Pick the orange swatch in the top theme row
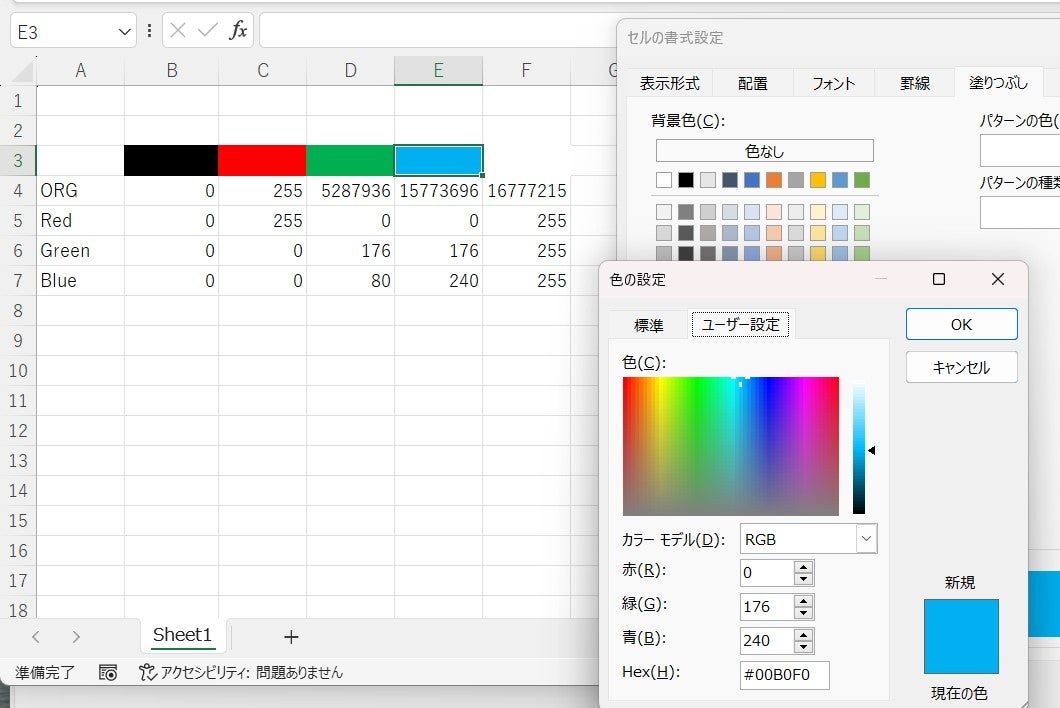This screenshot has height=708, width=1060. coord(773,180)
